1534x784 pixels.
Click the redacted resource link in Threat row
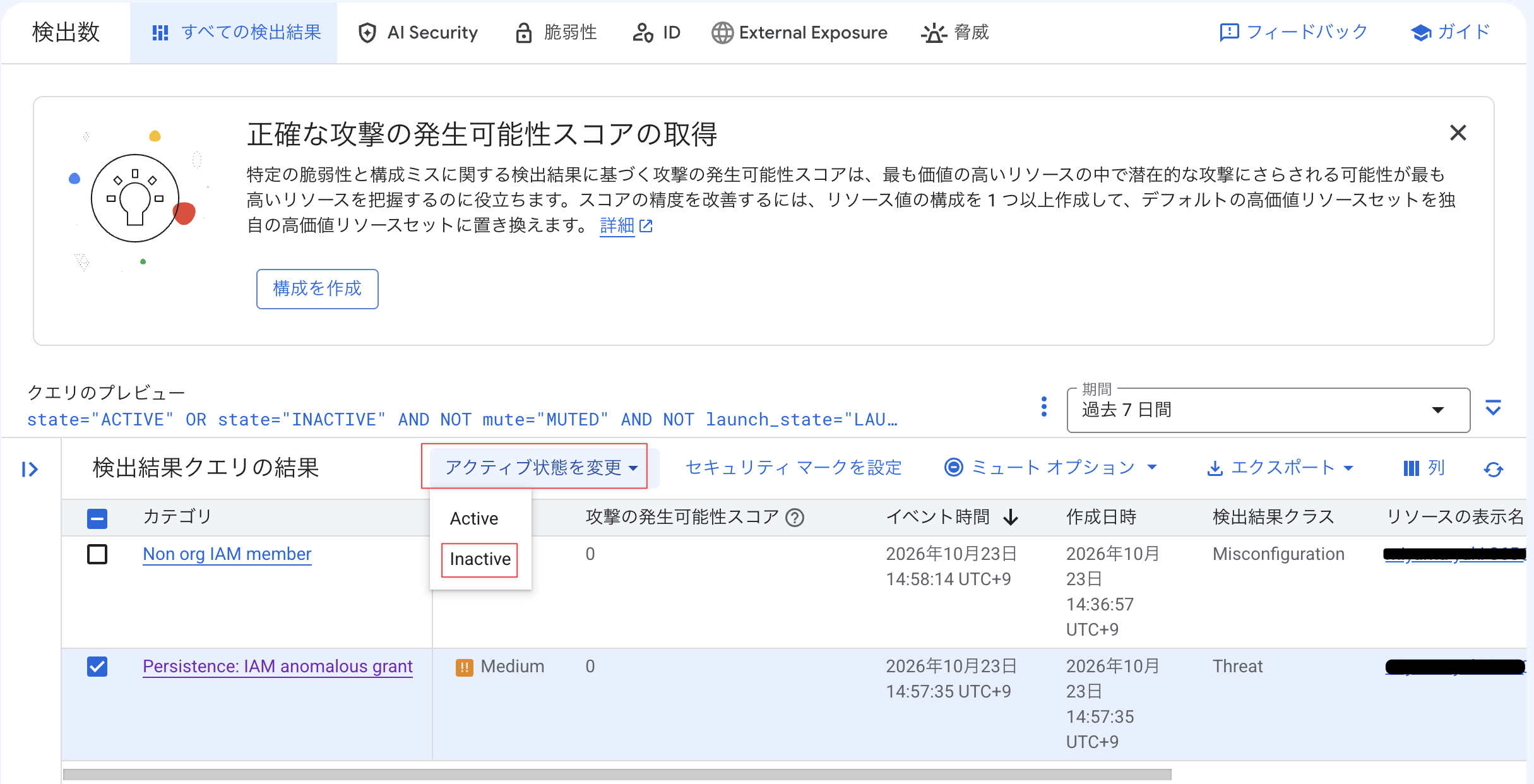pyautogui.click(x=1455, y=667)
